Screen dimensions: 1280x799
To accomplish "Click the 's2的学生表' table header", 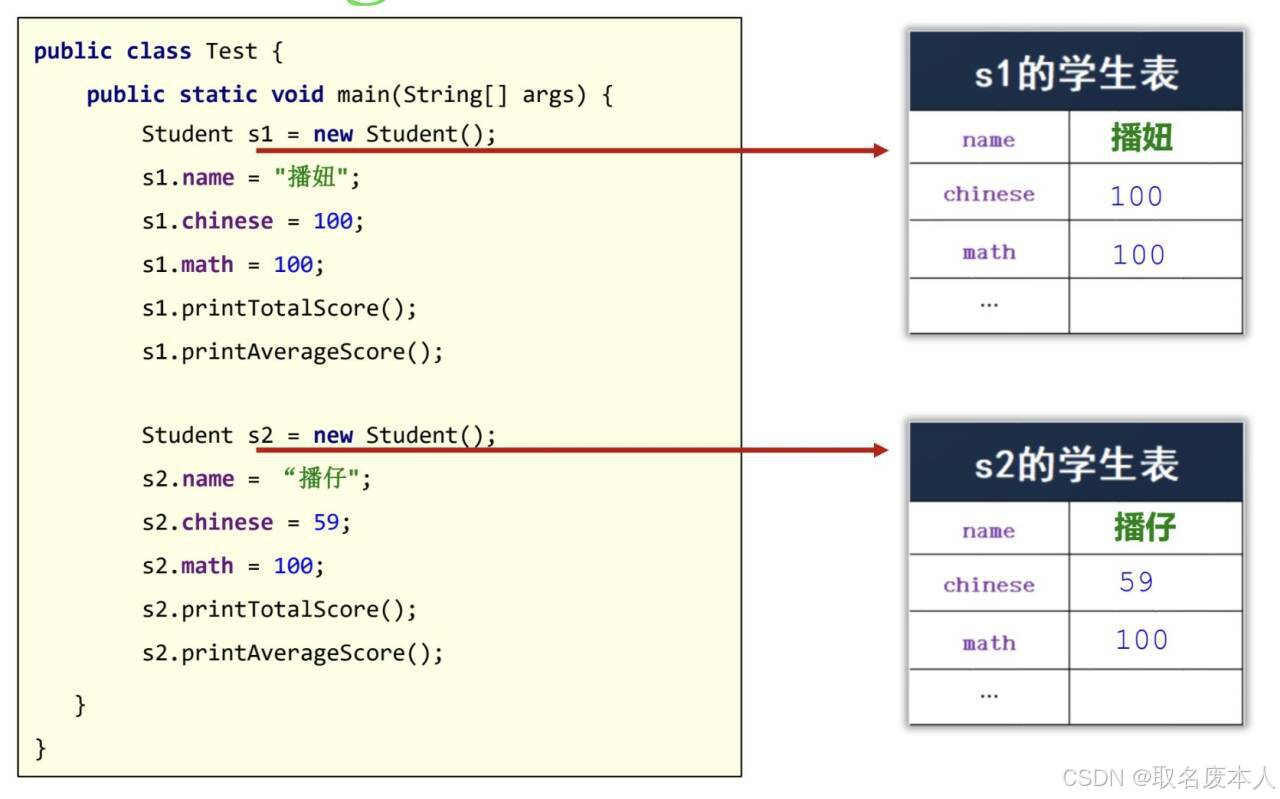I will tap(1076, 463).
